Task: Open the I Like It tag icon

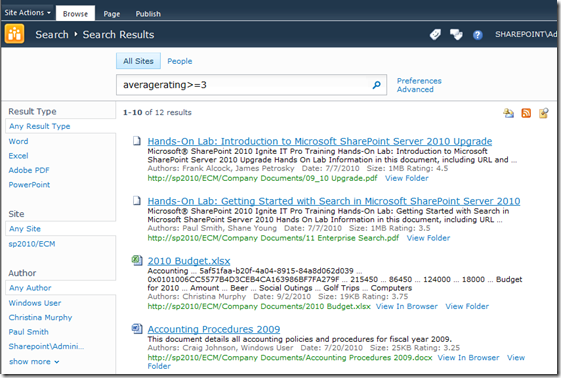Action: 435,34
